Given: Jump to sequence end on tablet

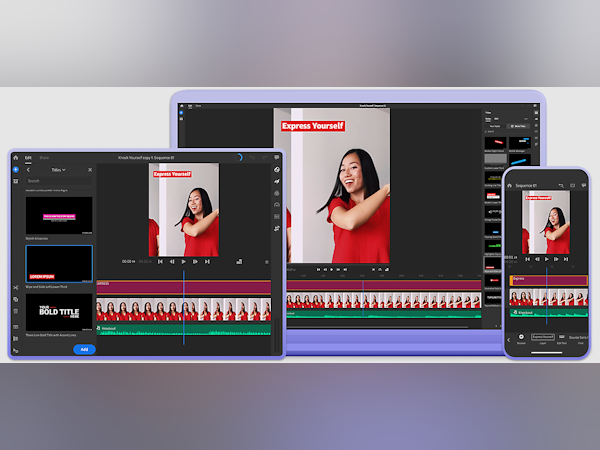Looking at the screenshot, I should pos(207,262).
